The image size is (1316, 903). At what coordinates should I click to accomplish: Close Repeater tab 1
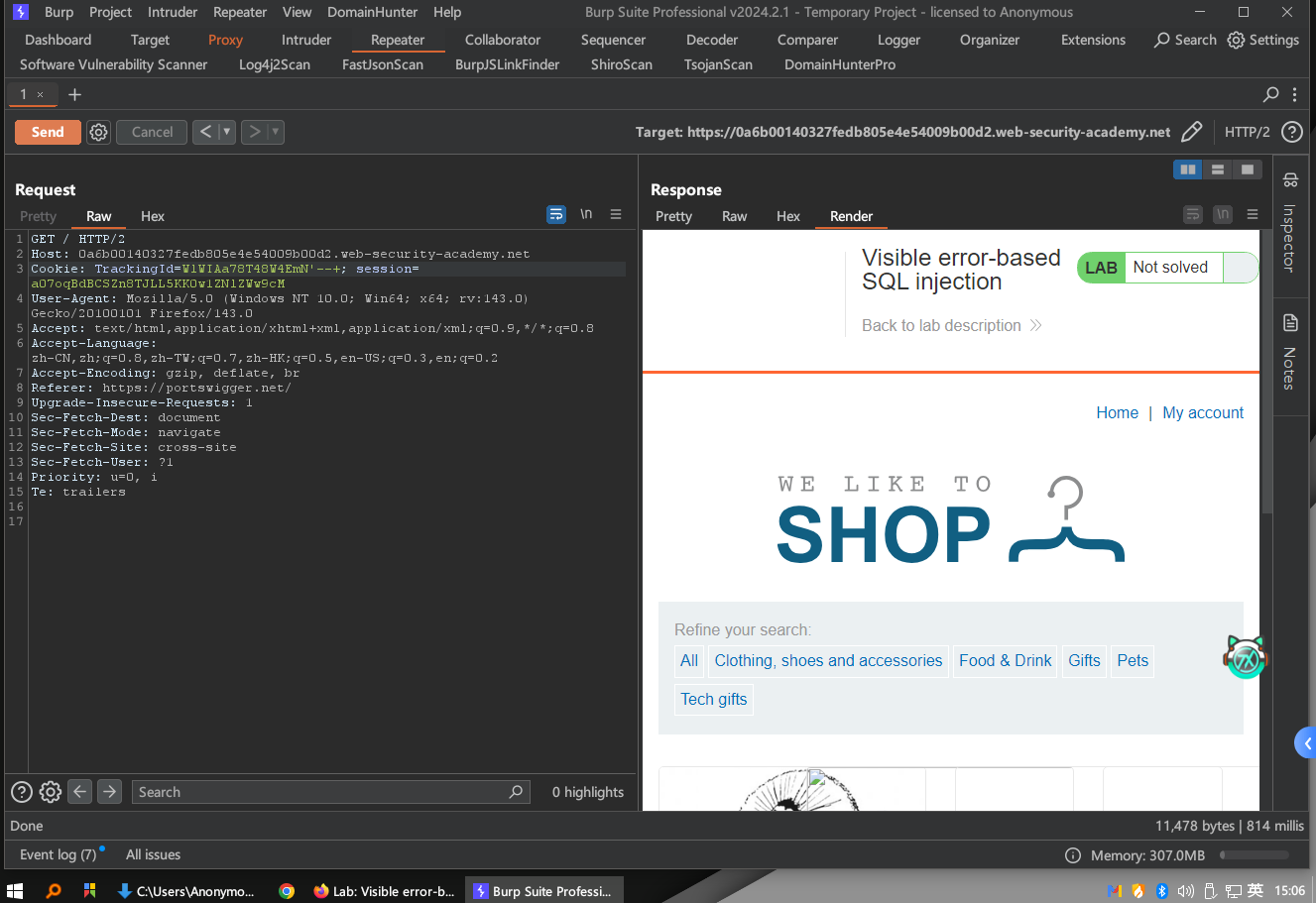40,94
